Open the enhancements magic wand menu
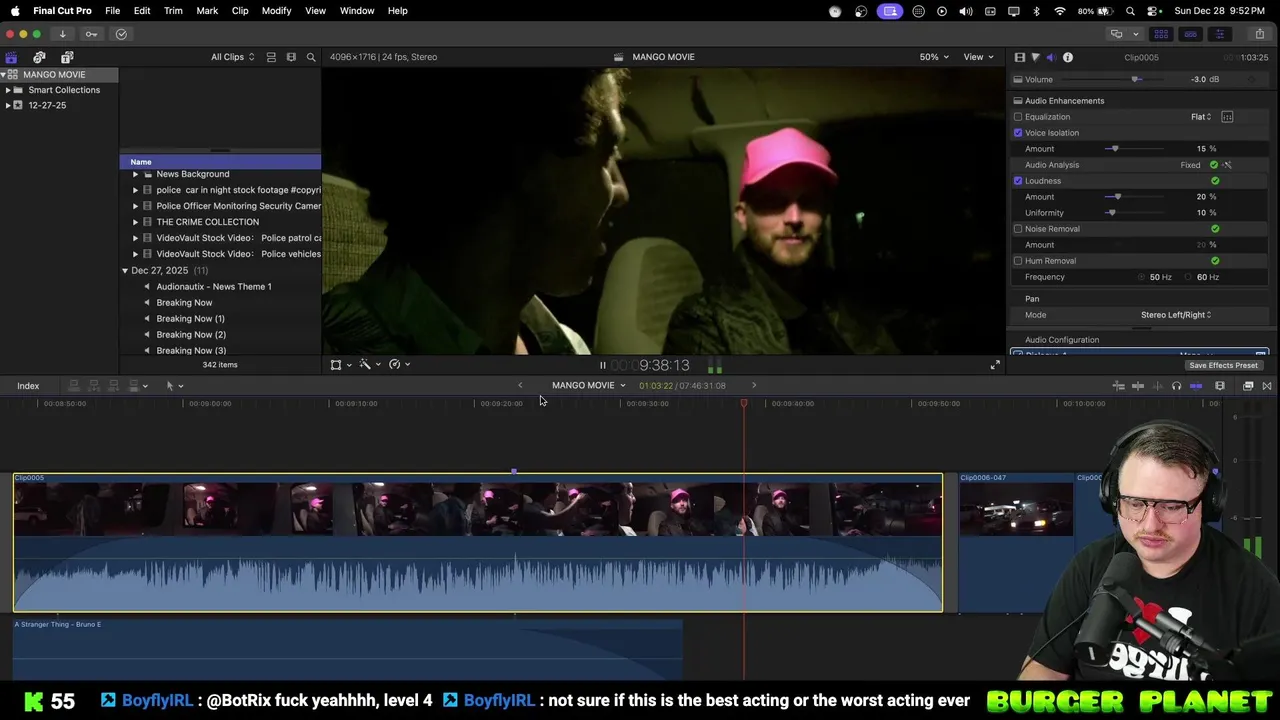 (x=370, y=365)
